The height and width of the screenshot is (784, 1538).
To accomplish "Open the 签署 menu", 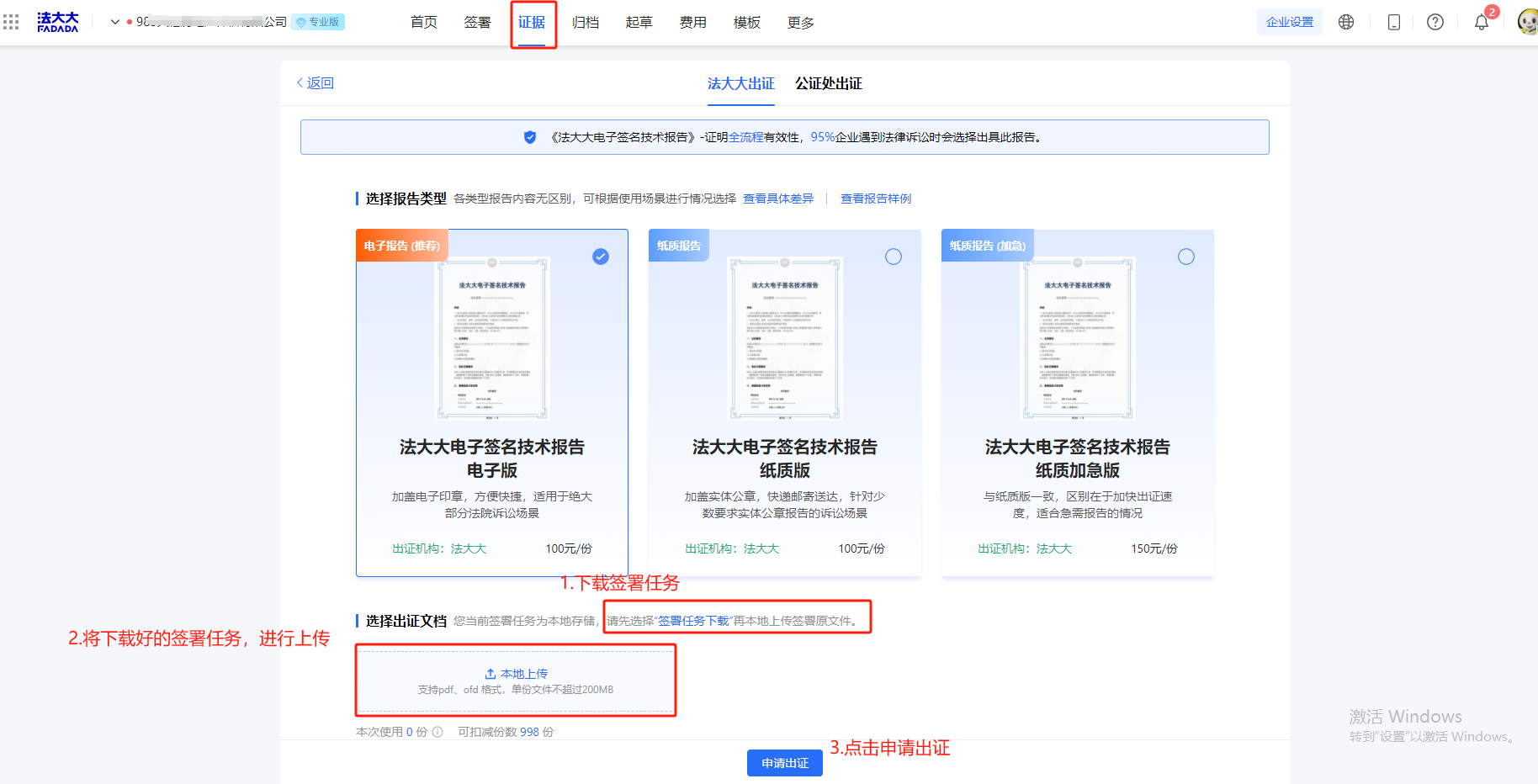I will (x=478, y=23).
